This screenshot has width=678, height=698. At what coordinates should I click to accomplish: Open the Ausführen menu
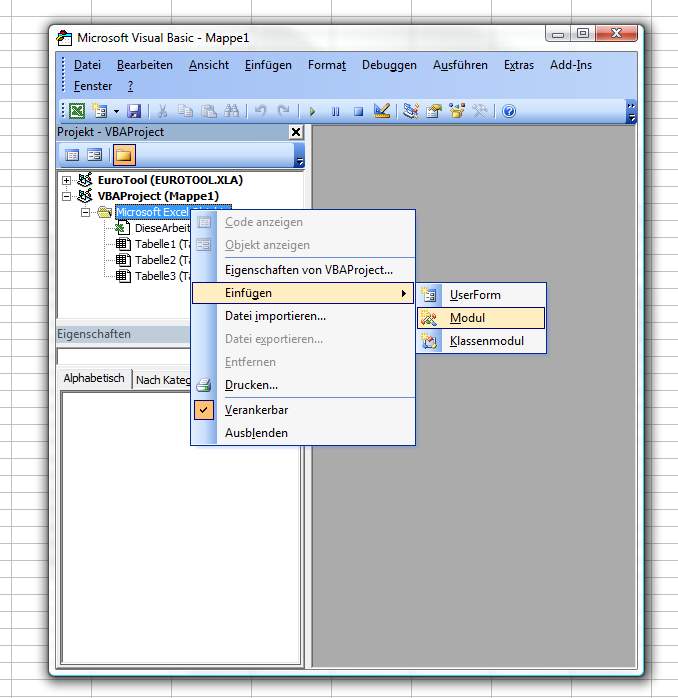[460, 65]
